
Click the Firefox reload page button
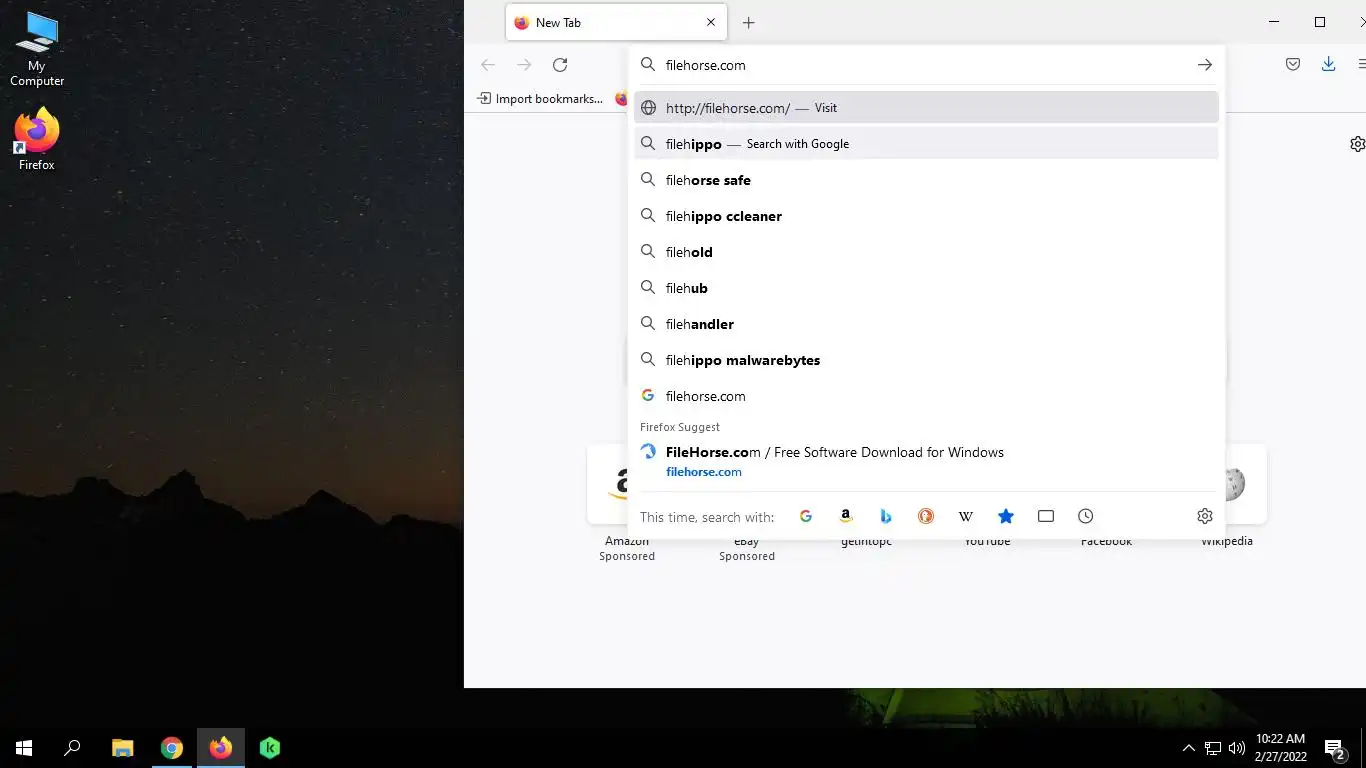(x=560, y=65)
